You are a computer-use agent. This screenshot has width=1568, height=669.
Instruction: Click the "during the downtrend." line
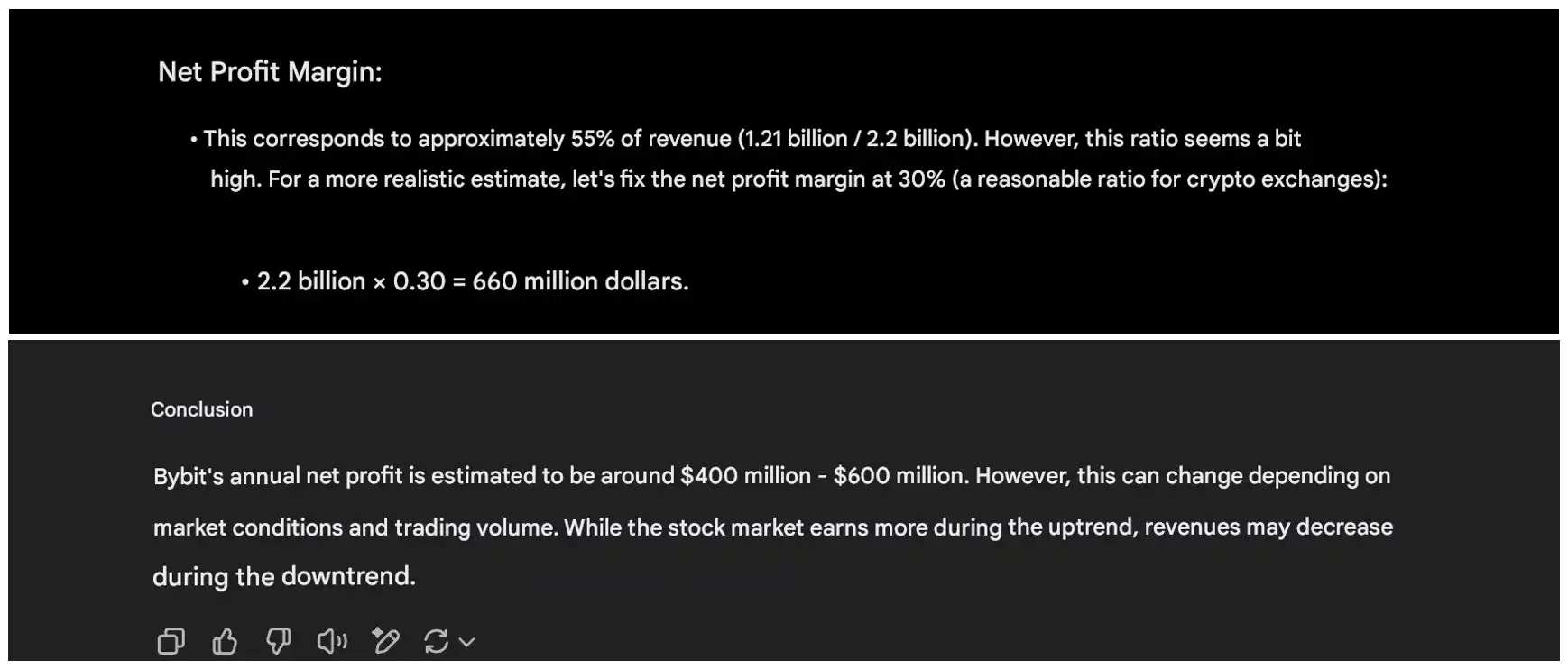click(284, 576)
